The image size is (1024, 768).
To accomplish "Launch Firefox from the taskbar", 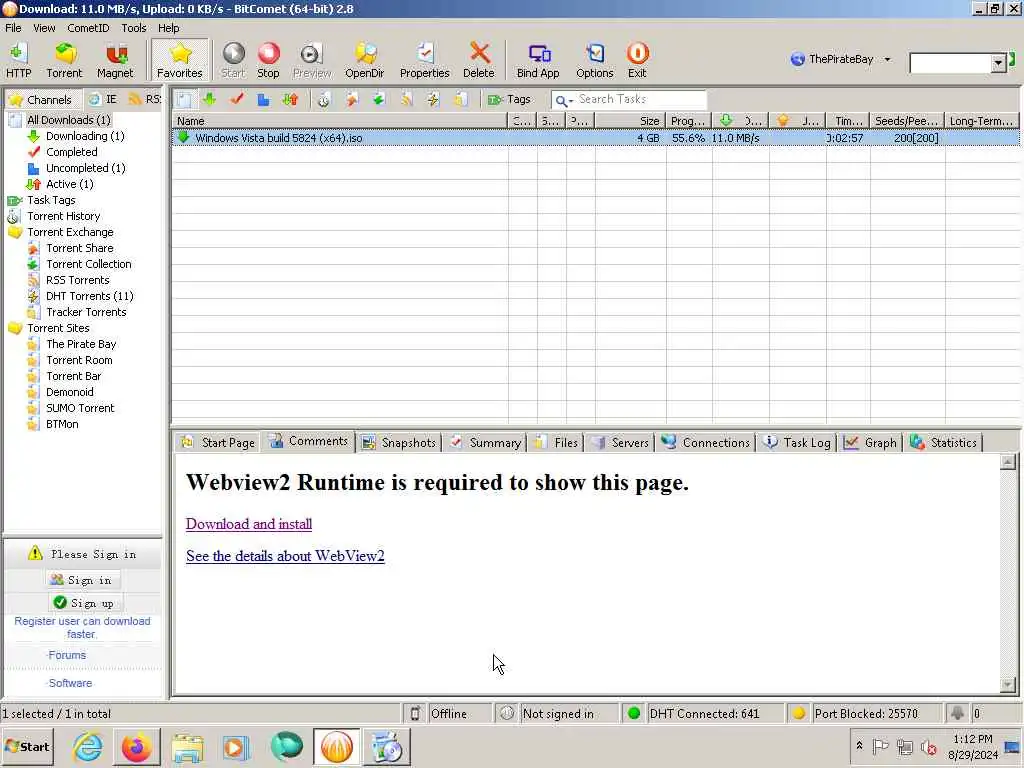I will point(136,747).
